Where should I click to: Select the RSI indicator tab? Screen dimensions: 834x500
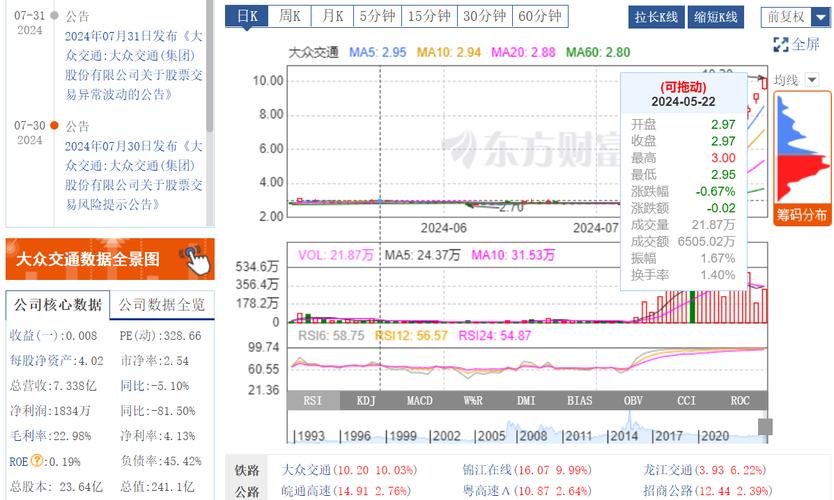pyautogui.click(x=313, y=401)
